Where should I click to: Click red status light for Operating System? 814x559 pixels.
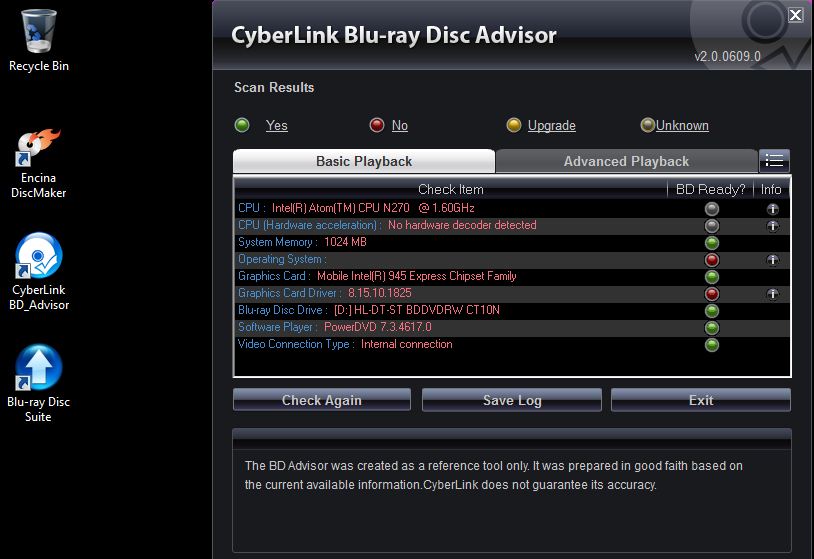tap(712, 260)
